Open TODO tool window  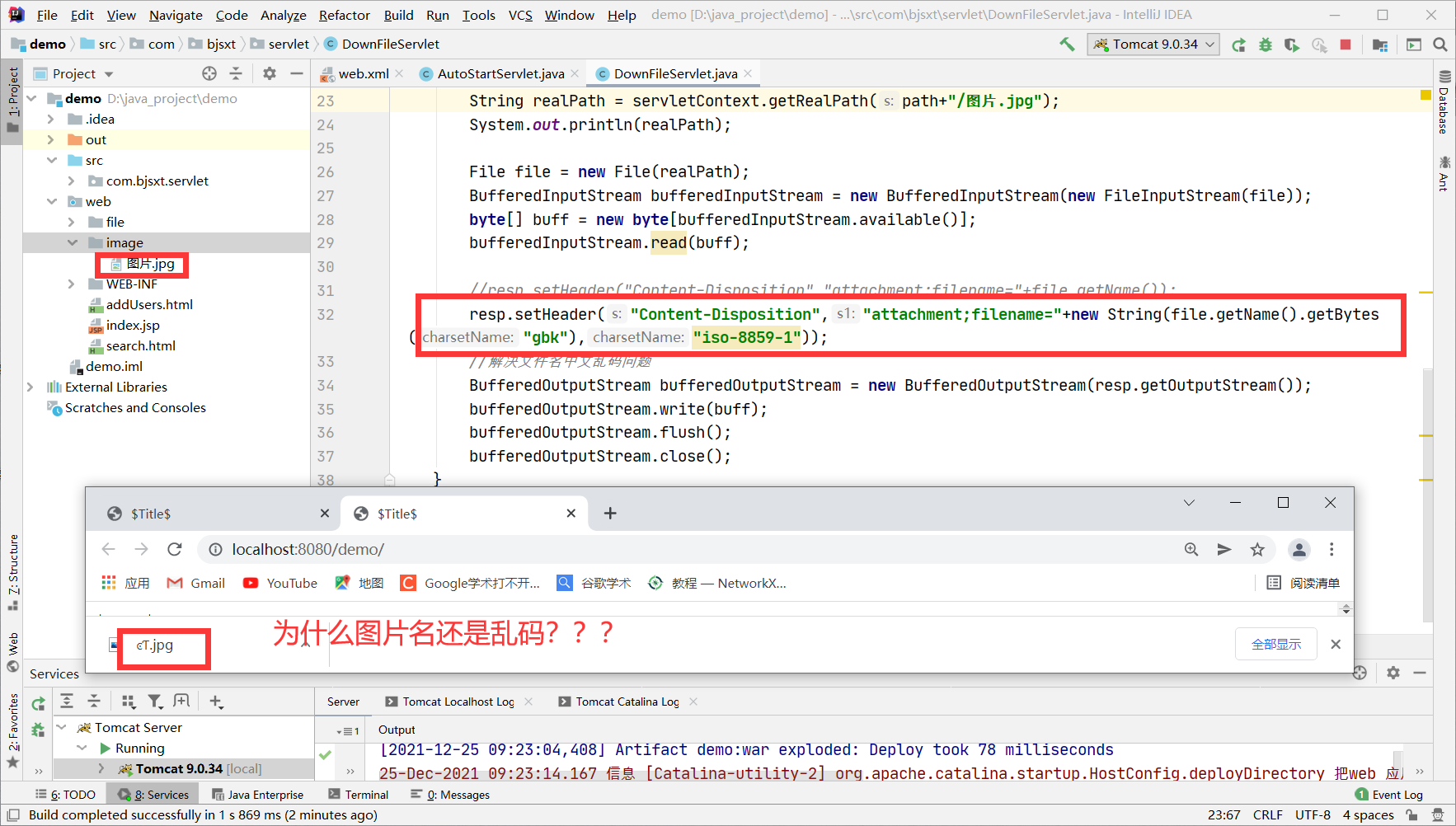[x=65, y=795]
